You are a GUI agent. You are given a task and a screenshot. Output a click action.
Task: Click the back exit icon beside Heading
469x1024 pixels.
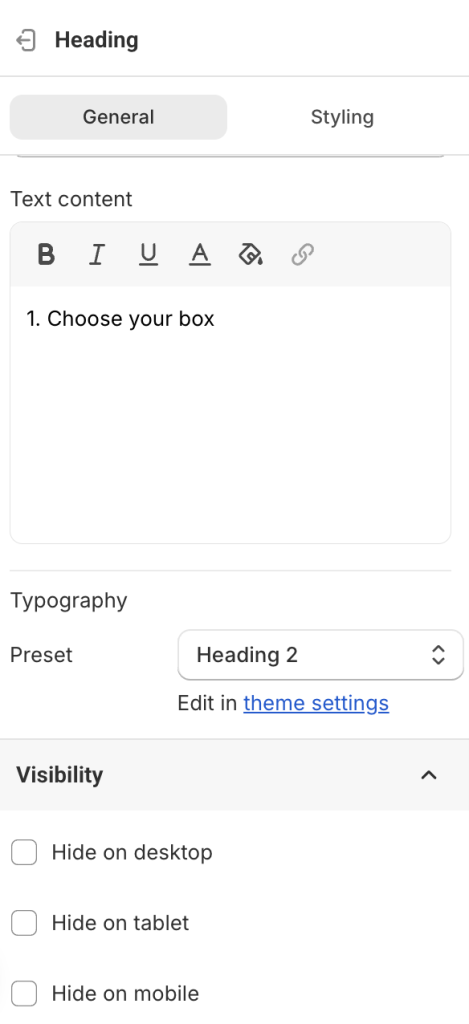pos(25,40)
